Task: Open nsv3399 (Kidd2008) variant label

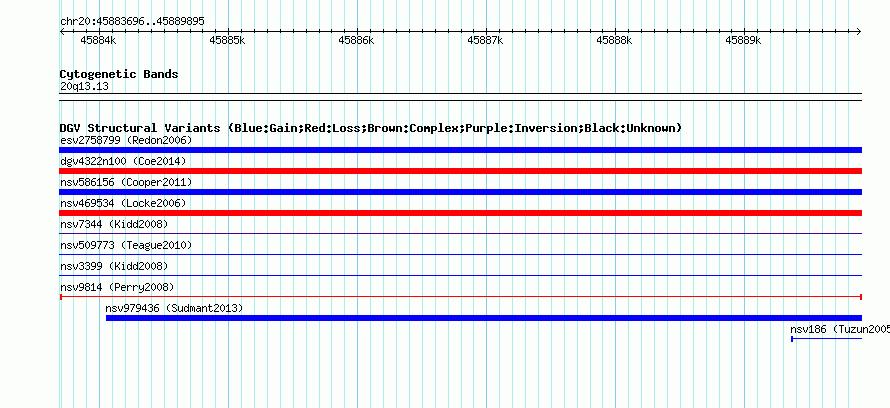Action: pos(114,266)
